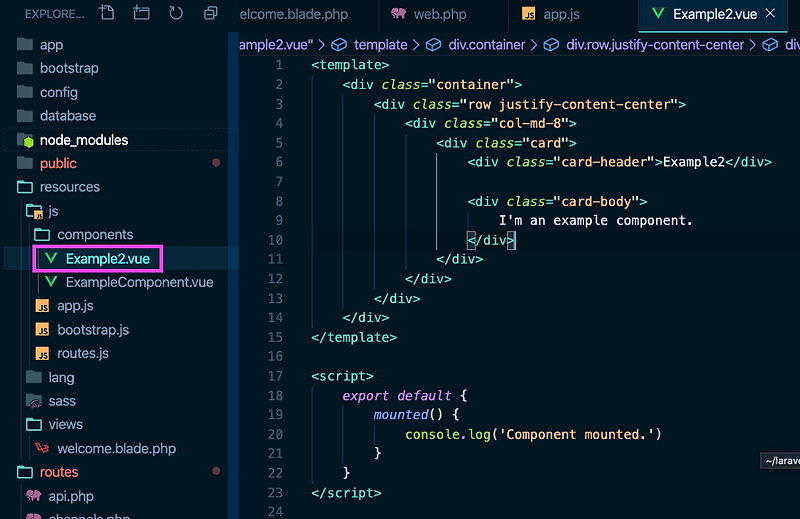This screenshot has height=519, width=800.
Task: Click the JS icon beside bootstrap.js
Action: tap(42, 330)
